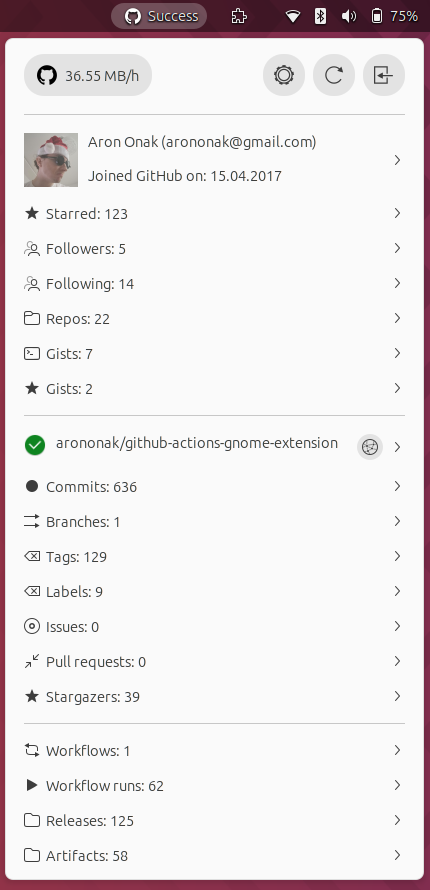Open the Followers: 5 menu item

click(214, 249)
